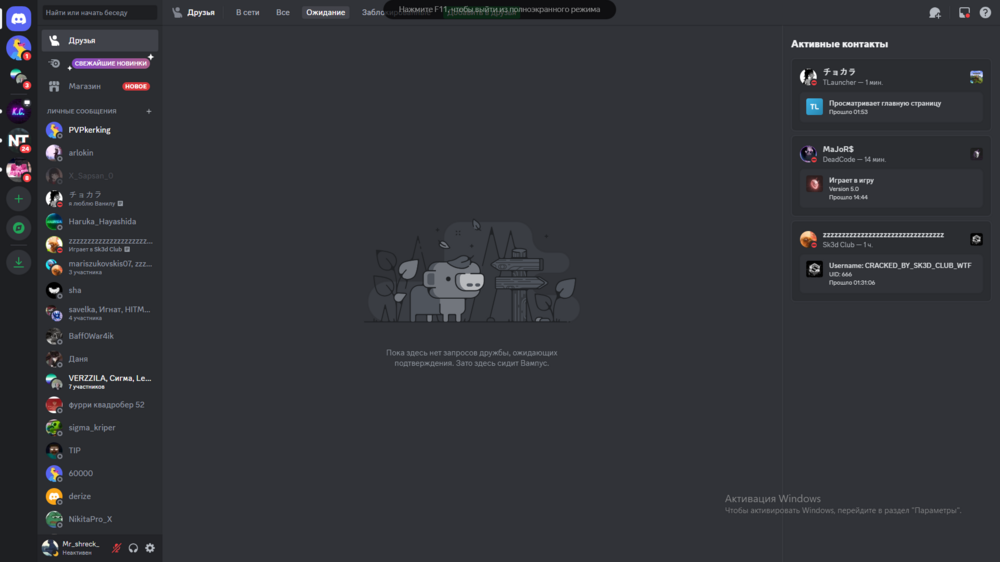Viewport: 1000px width, 562px height.
Task: Toggle microphone mute in user panel
Action: click(x=116, y=548)
